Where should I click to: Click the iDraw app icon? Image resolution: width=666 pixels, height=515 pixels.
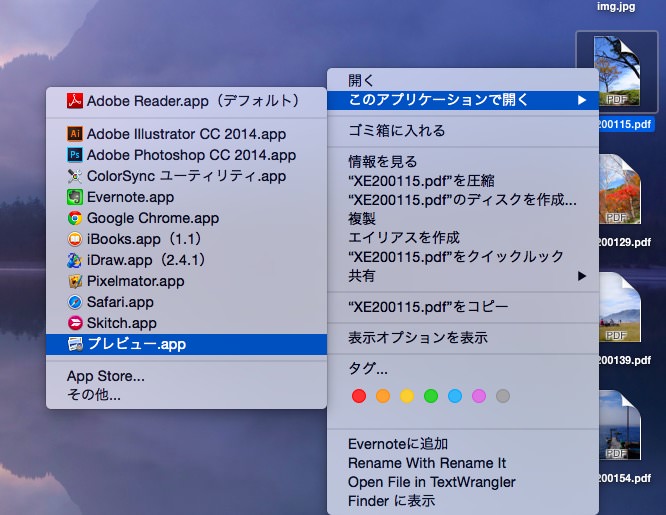tap(75, 260)
